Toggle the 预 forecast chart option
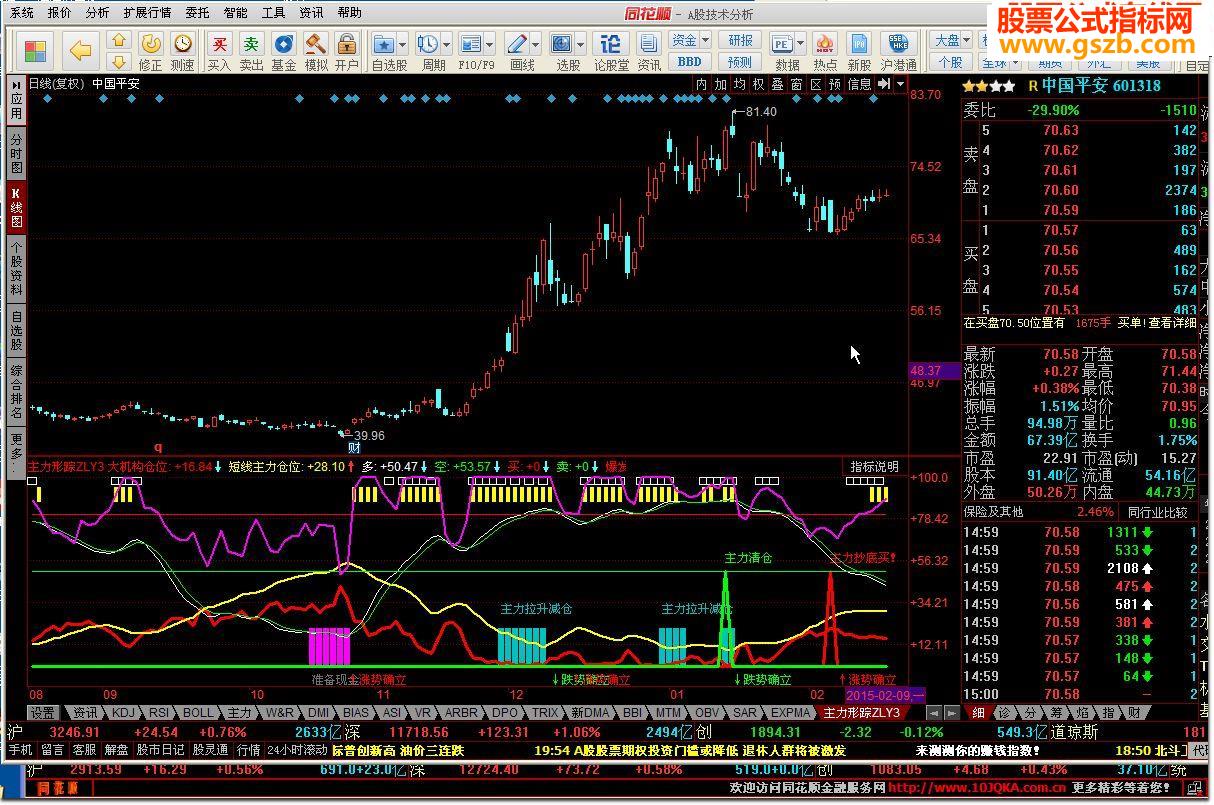The height and width of the screenshot is (805, 1214). click(x=835, y=85)
